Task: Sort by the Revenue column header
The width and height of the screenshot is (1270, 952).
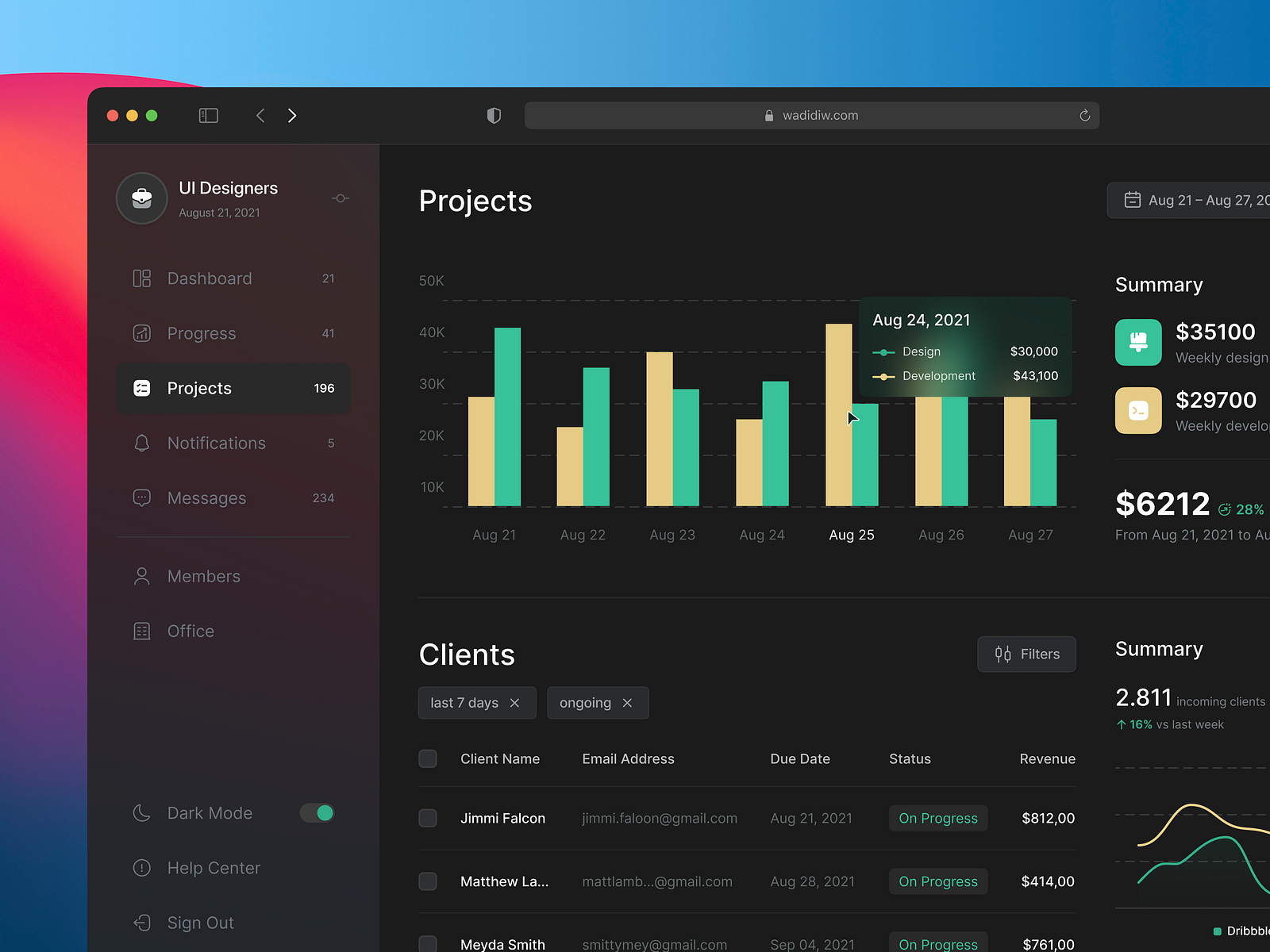Action: (x=1048, y=759)
